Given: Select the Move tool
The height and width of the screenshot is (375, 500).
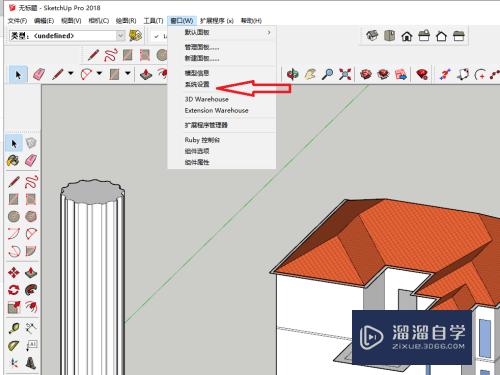Looking at the screenshot, I should click(13, 273).
